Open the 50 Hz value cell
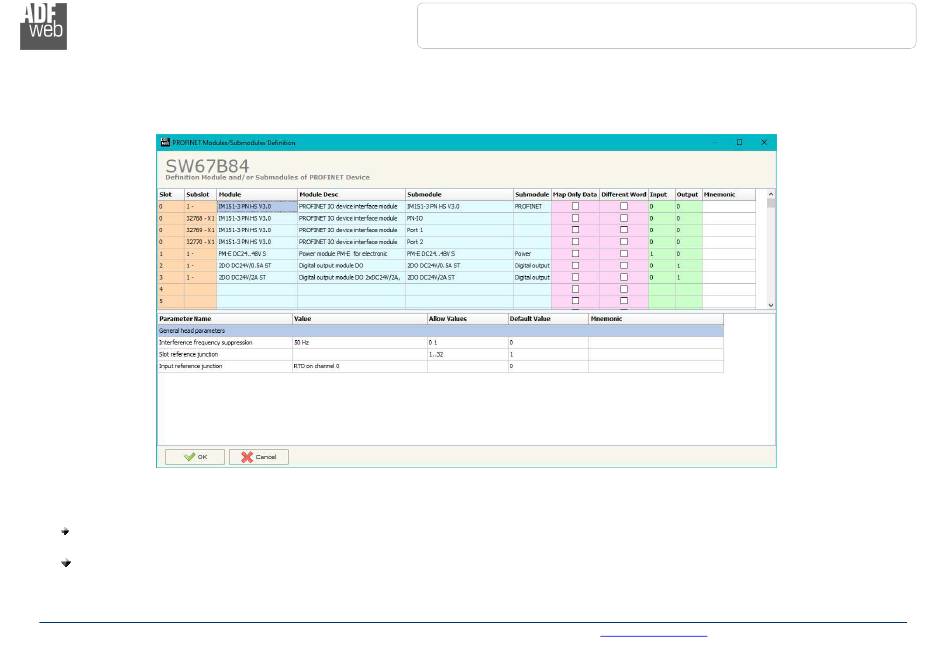 [360, 342]
